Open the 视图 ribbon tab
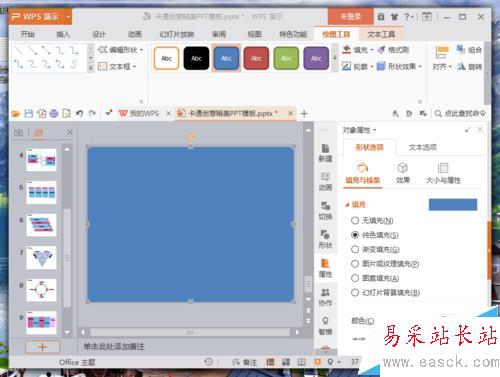The image size is (500, 377). [x=254, y=34]
